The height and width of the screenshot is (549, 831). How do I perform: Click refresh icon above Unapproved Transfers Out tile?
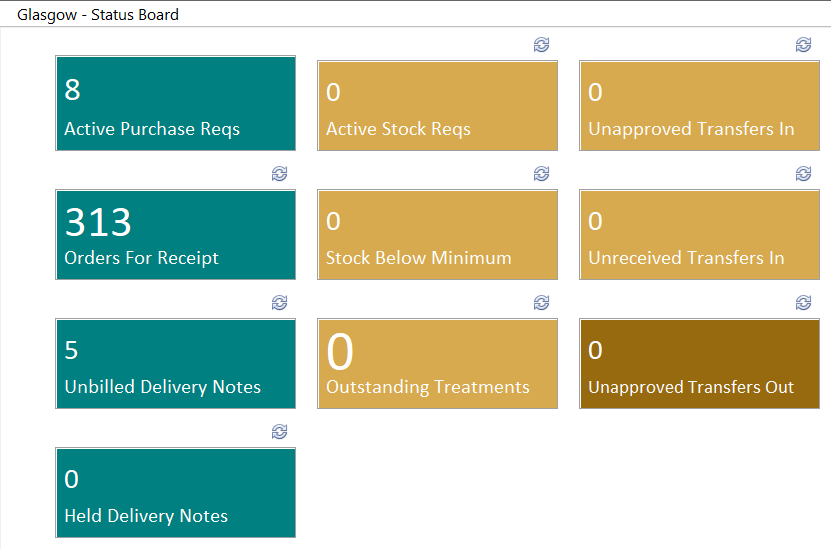(x=803, y=303)
